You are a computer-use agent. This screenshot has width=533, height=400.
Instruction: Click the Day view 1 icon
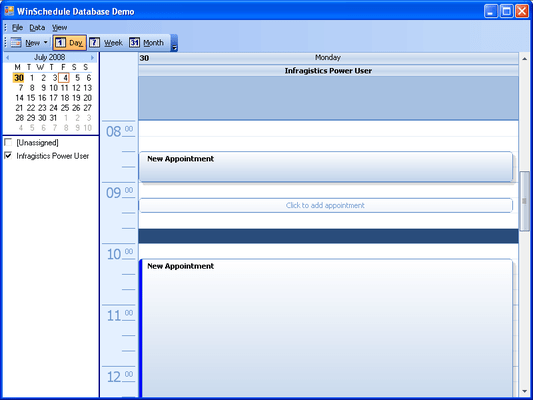tap(60, 42)
